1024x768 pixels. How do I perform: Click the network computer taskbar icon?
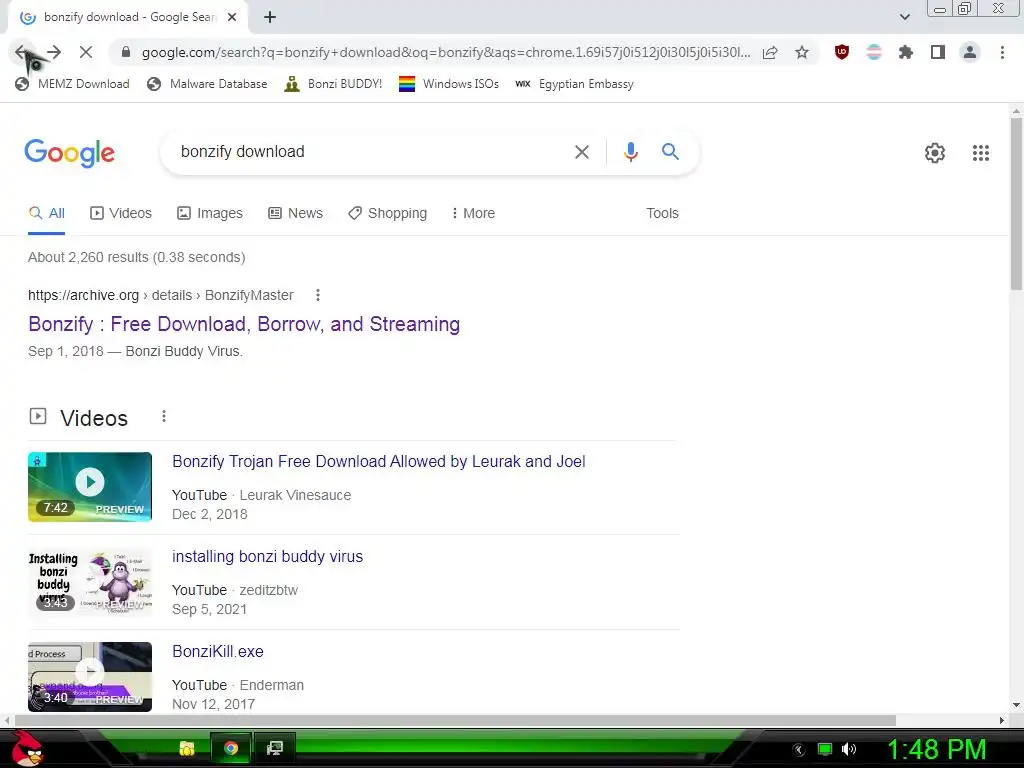[275, 748]
